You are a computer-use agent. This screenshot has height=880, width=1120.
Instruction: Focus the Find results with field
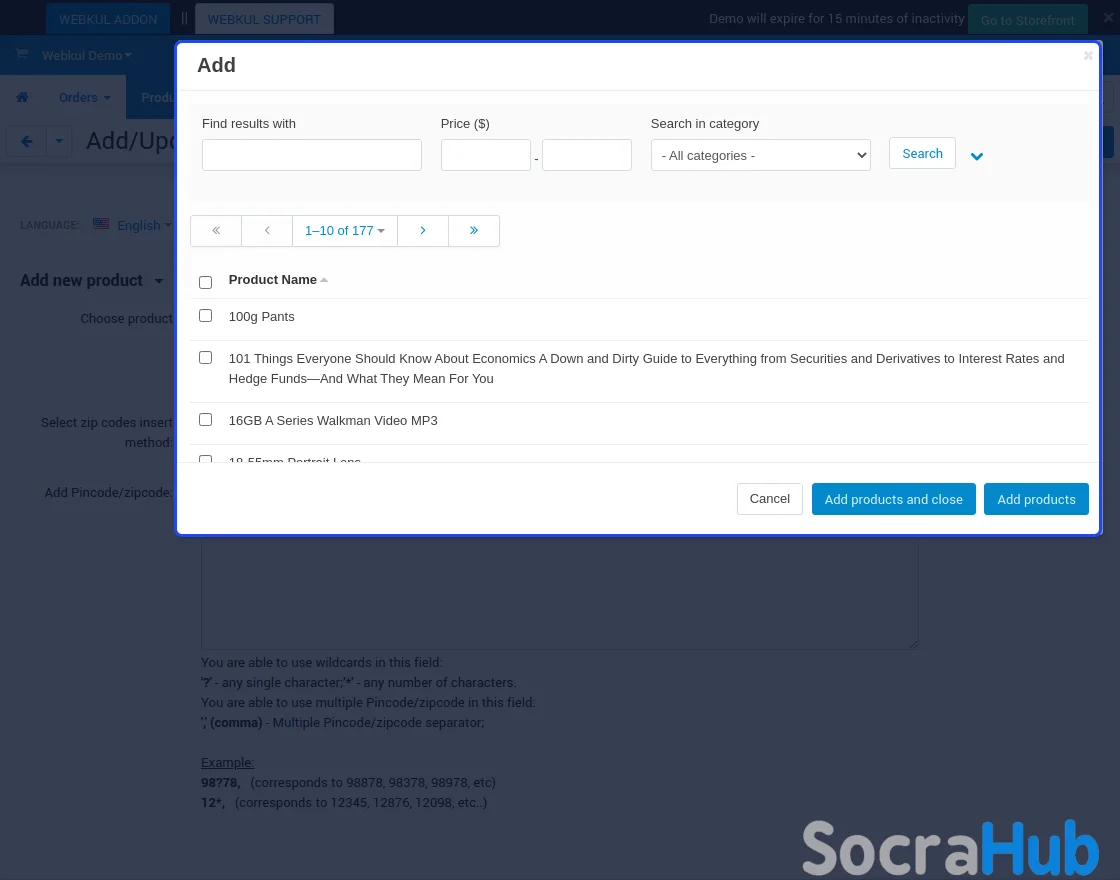[x=311, y=155]
